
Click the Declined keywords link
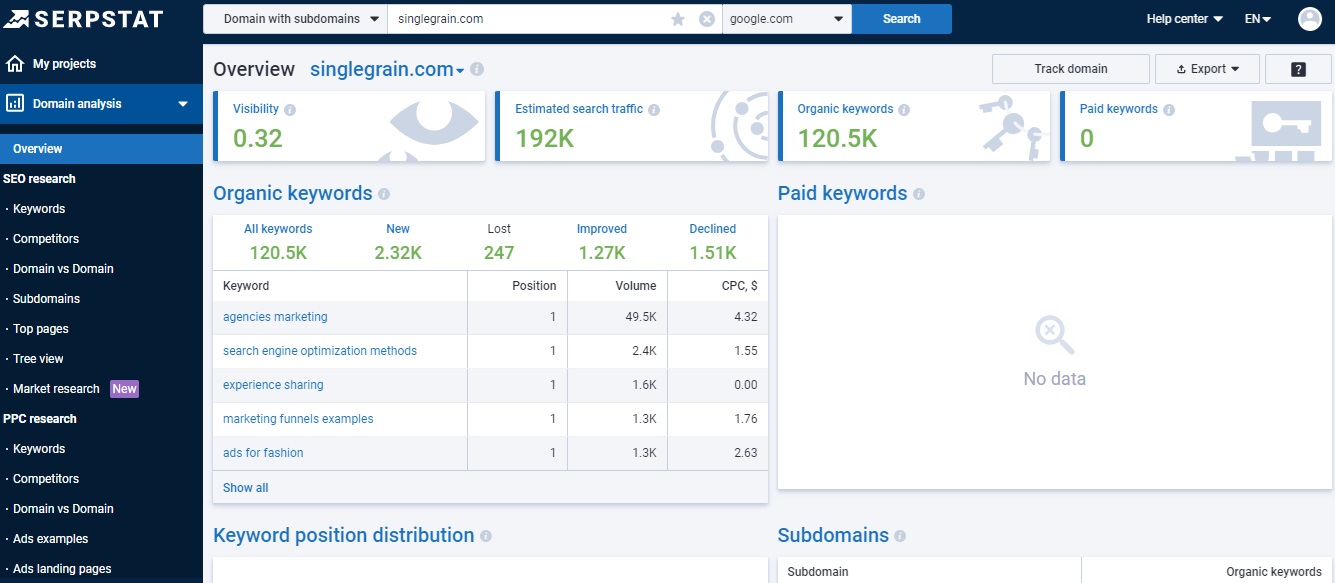click(713, 229)
